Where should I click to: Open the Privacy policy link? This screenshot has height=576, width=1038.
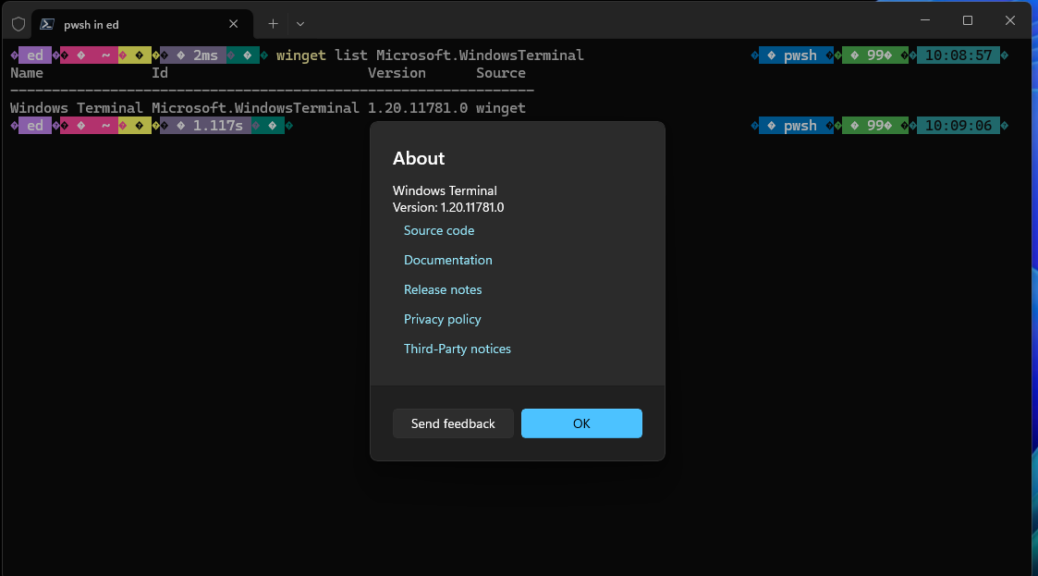pos(442,319)
